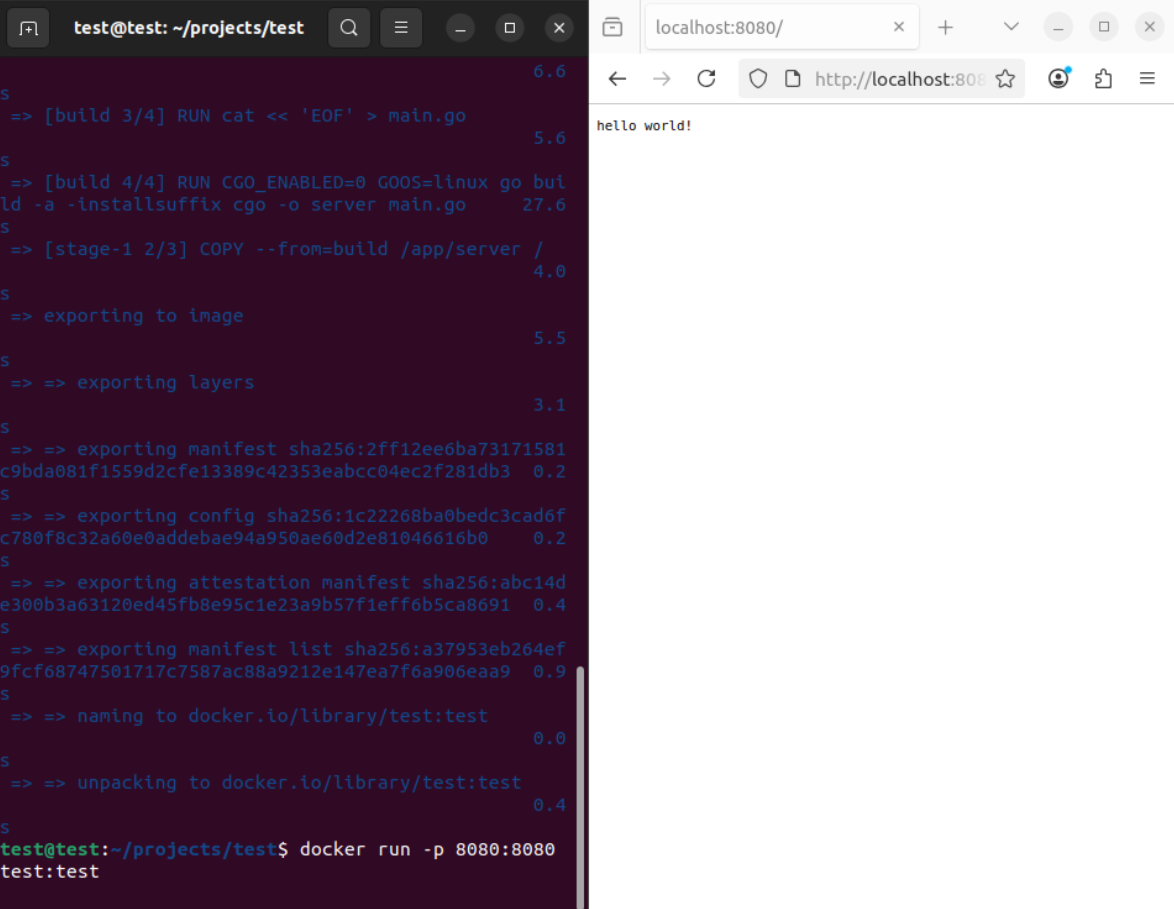Click the terminal search icon
The image size is (1174, 909).
pyautogui.click(x=349, y=28)
